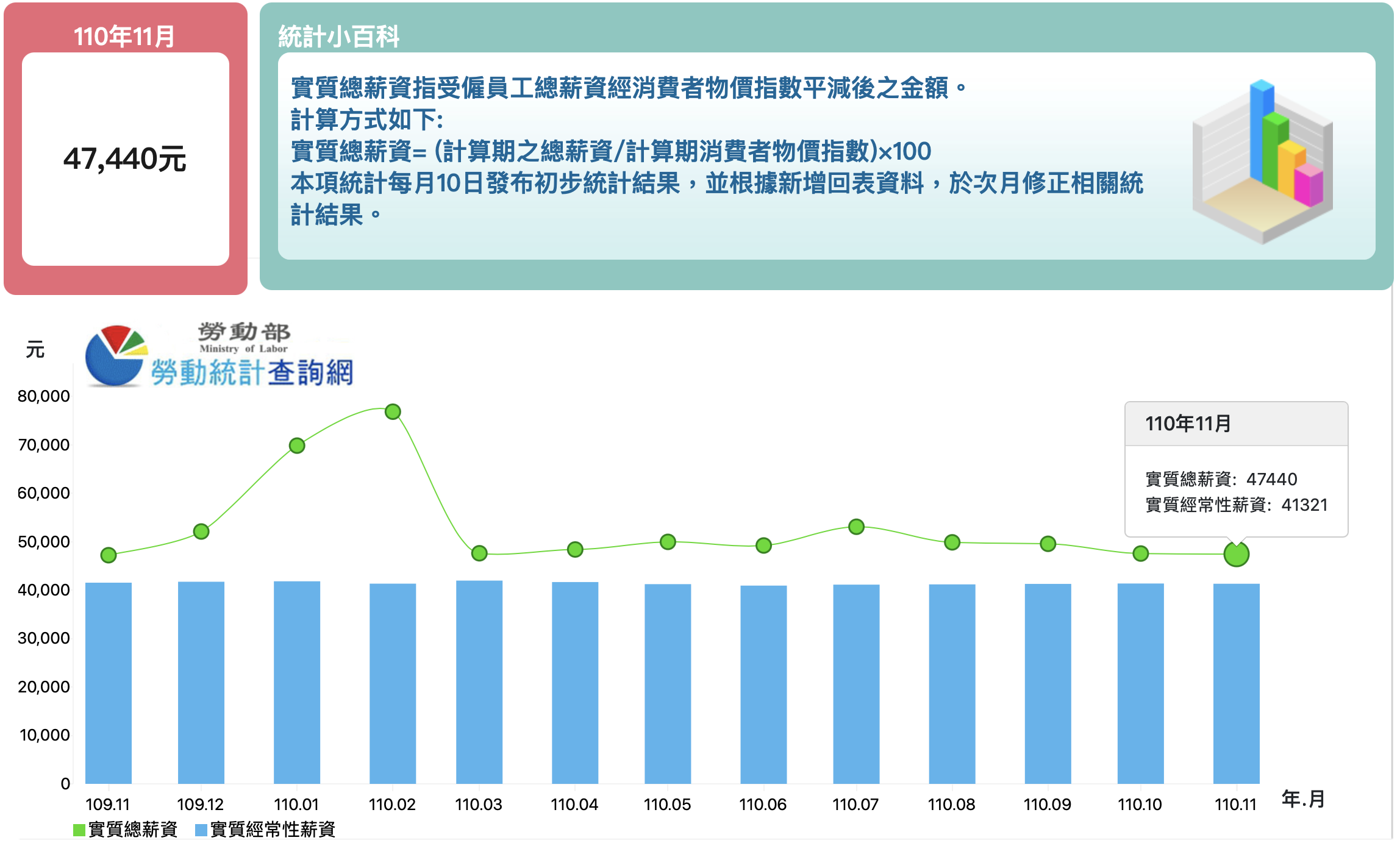Viewport: 1400px width, 857px height.
Task: Select the 109.11 line data point
Action: click(x=109, y=555)
